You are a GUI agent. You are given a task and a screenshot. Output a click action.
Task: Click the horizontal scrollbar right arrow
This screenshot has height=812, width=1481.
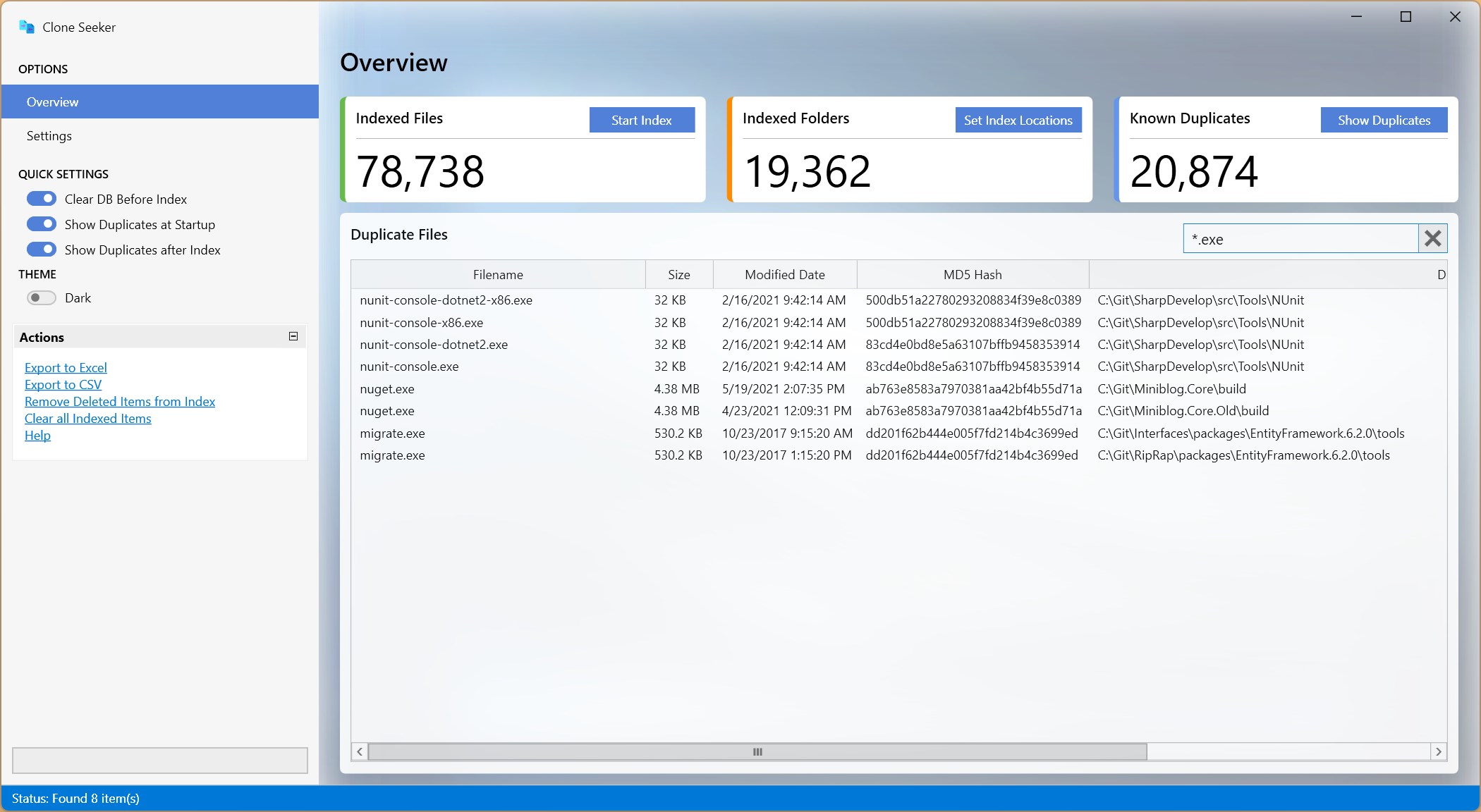coord(1439,751)
